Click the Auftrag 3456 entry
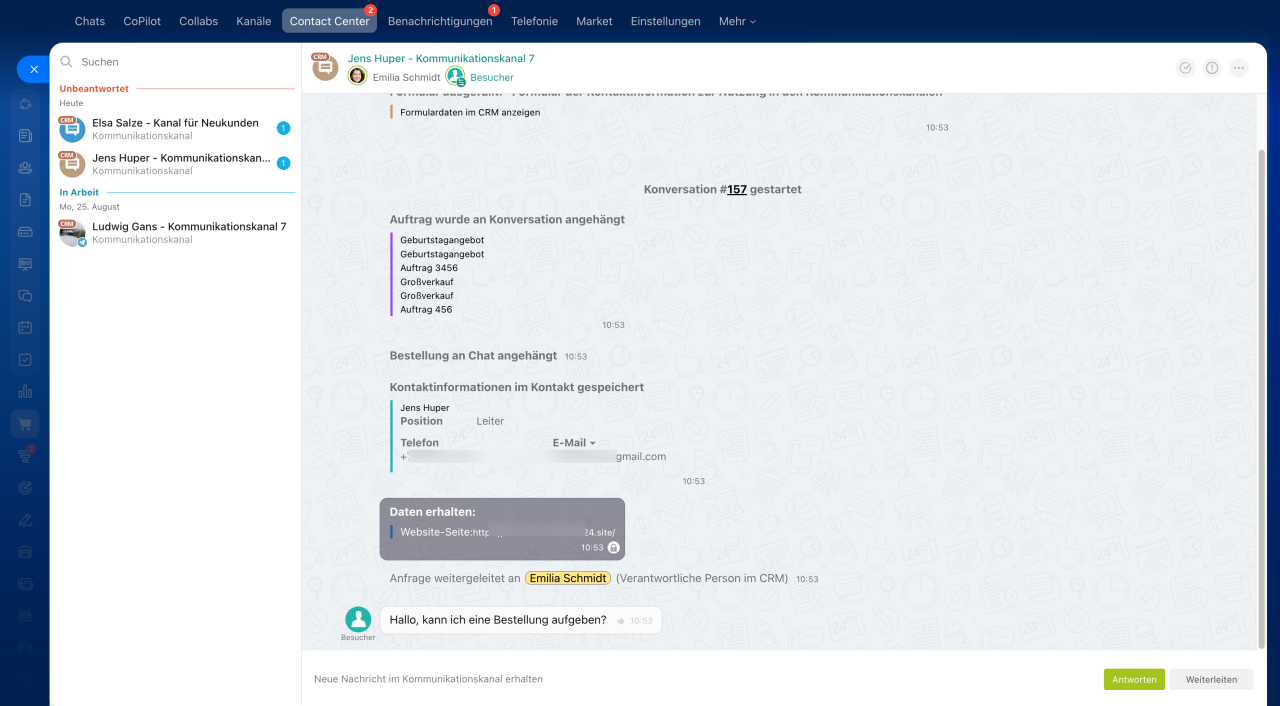The width and height of the screenshot is (1280, 706). [429, 268]
